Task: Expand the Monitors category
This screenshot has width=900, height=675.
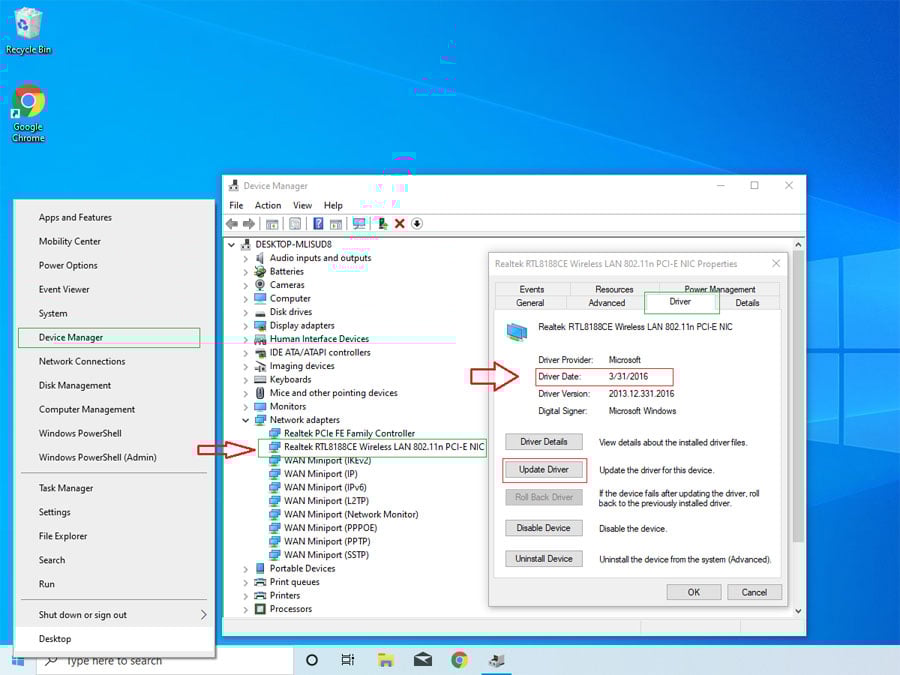Action: pos(246,407)
